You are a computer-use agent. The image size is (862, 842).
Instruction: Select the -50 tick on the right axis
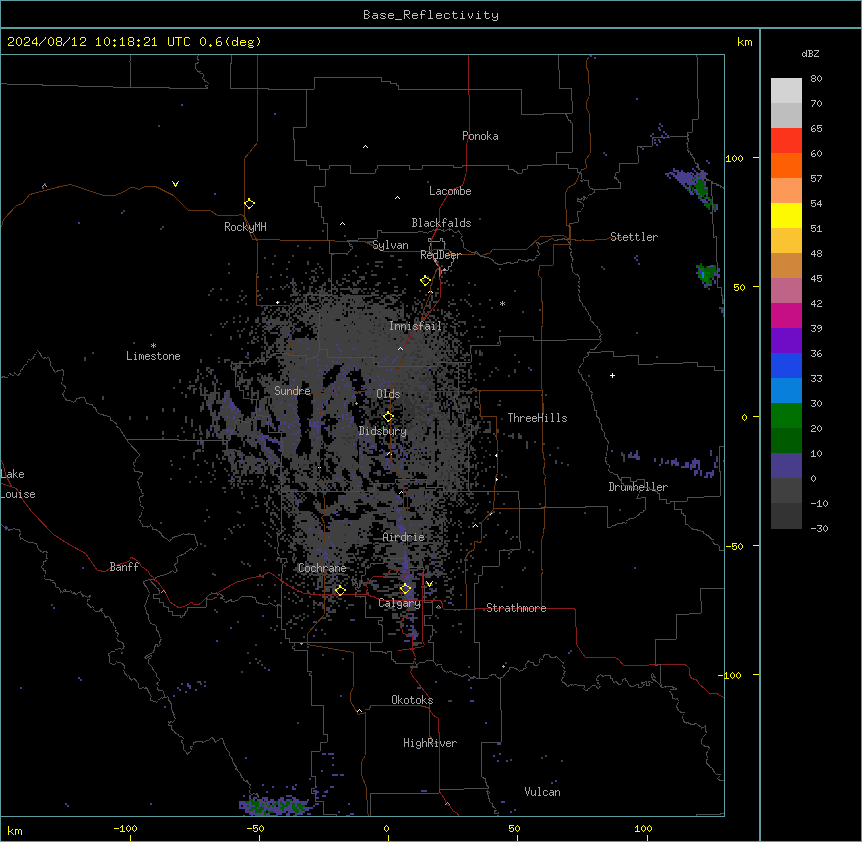[x=734, y=546]
